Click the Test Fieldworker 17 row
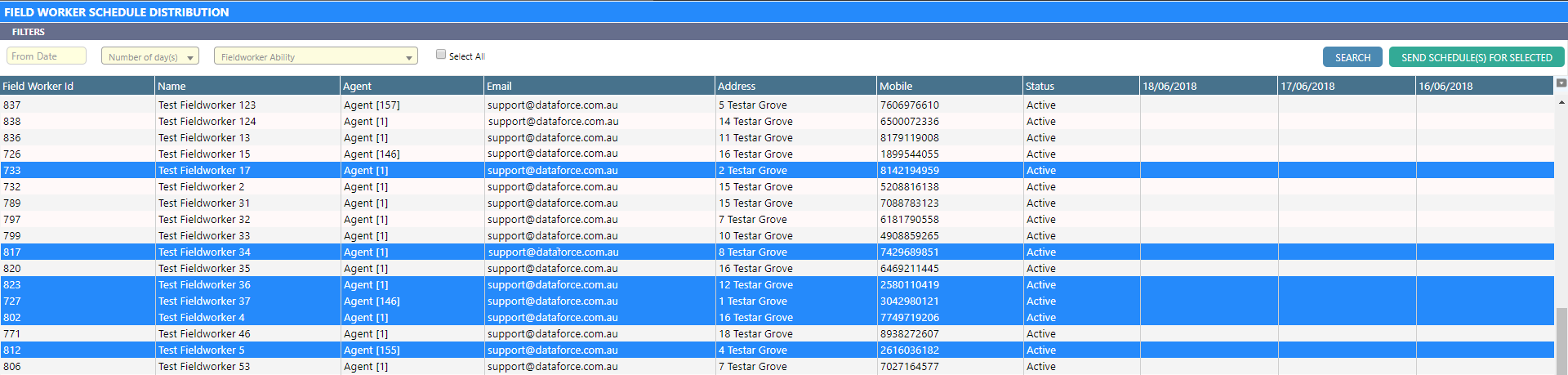This screenshot has width=1568, height=375. pyautogui.click(x=777, y=170)
